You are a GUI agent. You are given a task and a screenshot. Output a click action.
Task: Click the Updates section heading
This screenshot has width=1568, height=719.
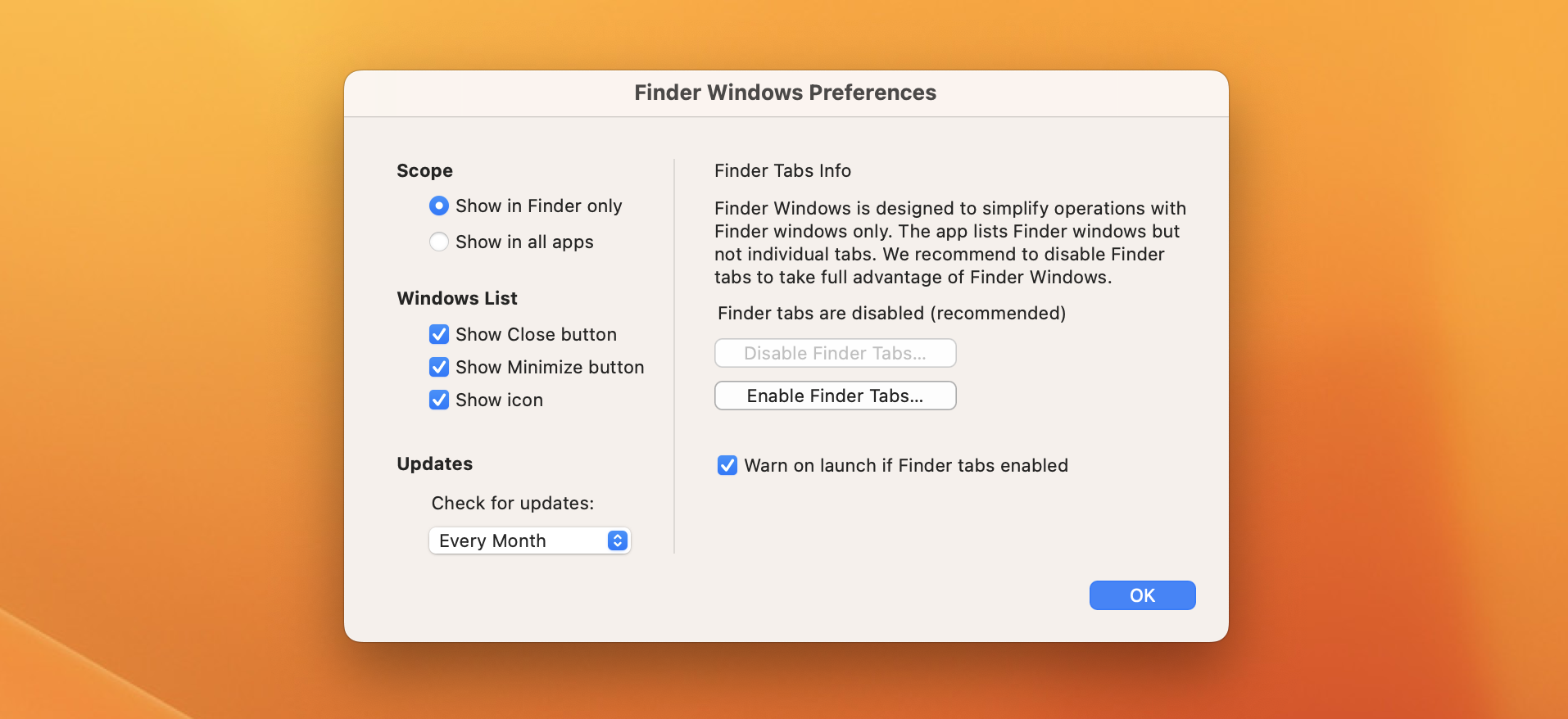point(434,464)
